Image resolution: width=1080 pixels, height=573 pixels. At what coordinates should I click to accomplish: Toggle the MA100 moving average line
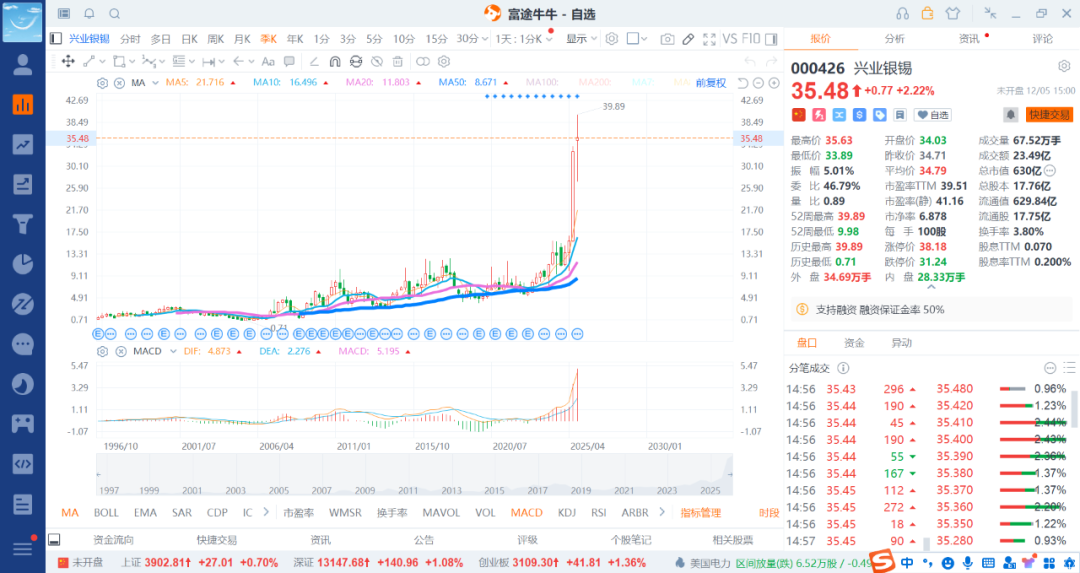pyautogui.click(x=543, y=82)
